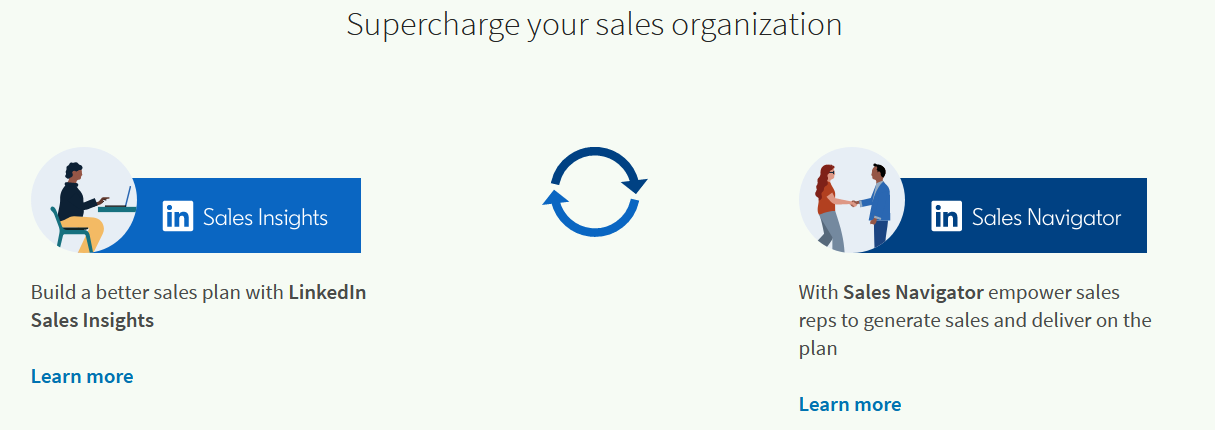This screenshot has width=1215, height=430.
Task: Click bold "Sales Navigator" in the description
Action: 915,293
